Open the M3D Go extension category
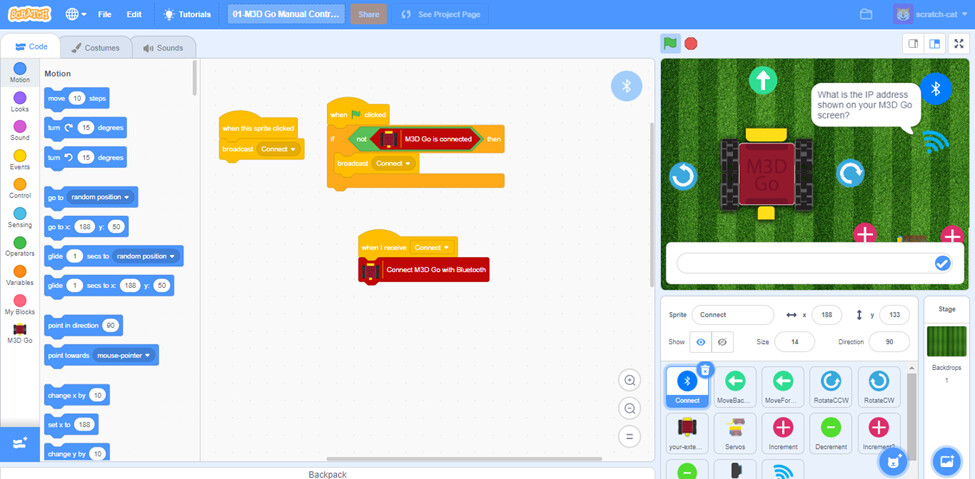The width and height of the screenshot is (975, 479). tap(19, 334)
